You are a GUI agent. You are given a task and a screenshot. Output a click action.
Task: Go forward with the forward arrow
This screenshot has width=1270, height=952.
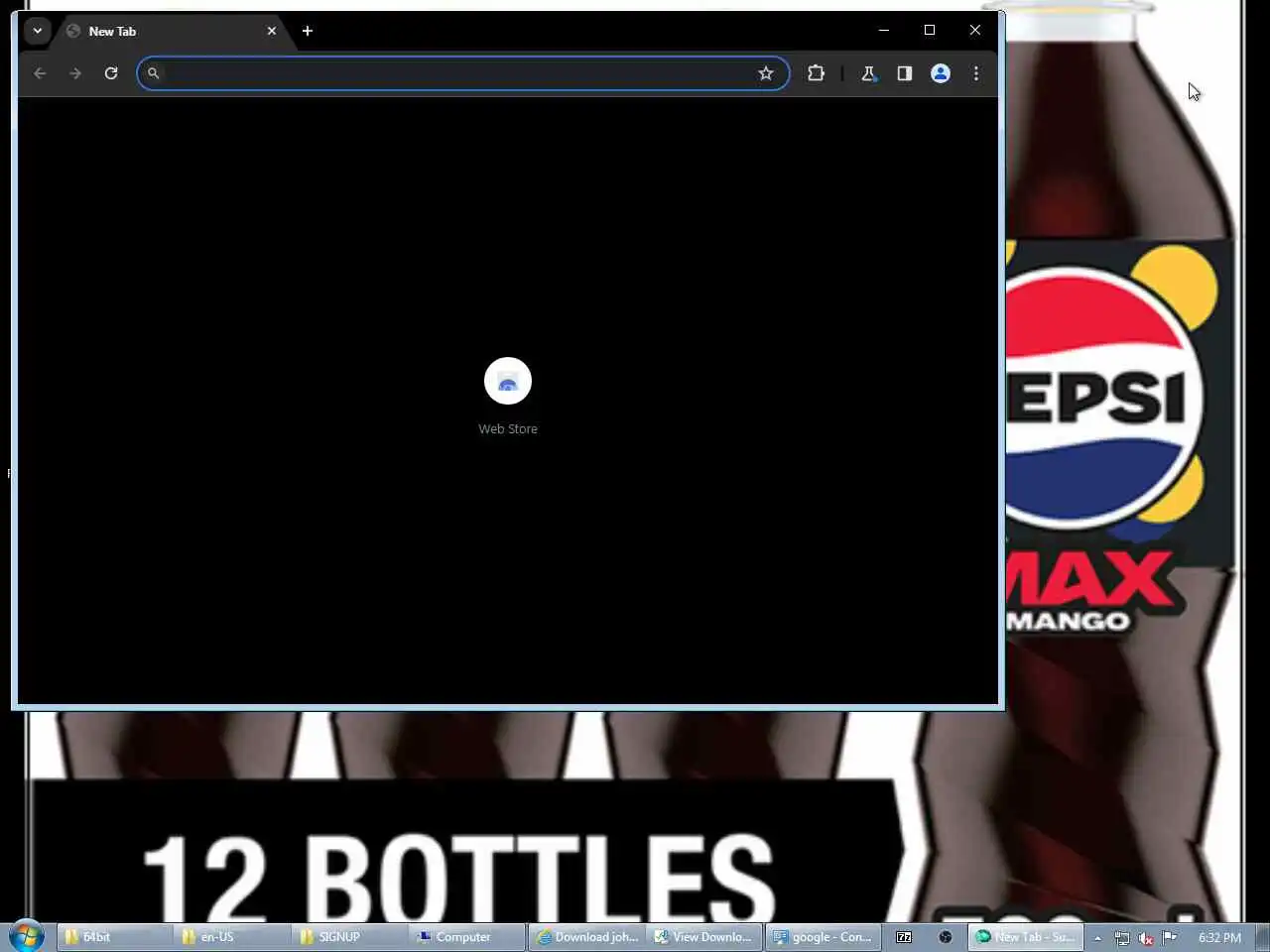pos(75,73)
